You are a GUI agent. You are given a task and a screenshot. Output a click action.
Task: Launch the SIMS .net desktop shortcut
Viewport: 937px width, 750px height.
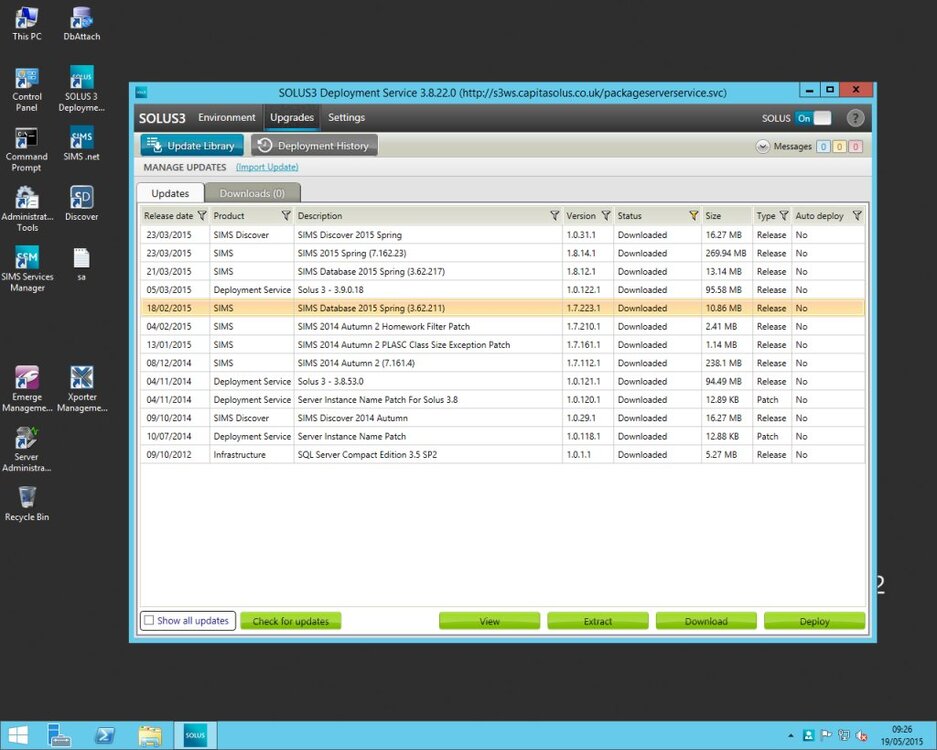pyautogui.click(x=82, y=144)
